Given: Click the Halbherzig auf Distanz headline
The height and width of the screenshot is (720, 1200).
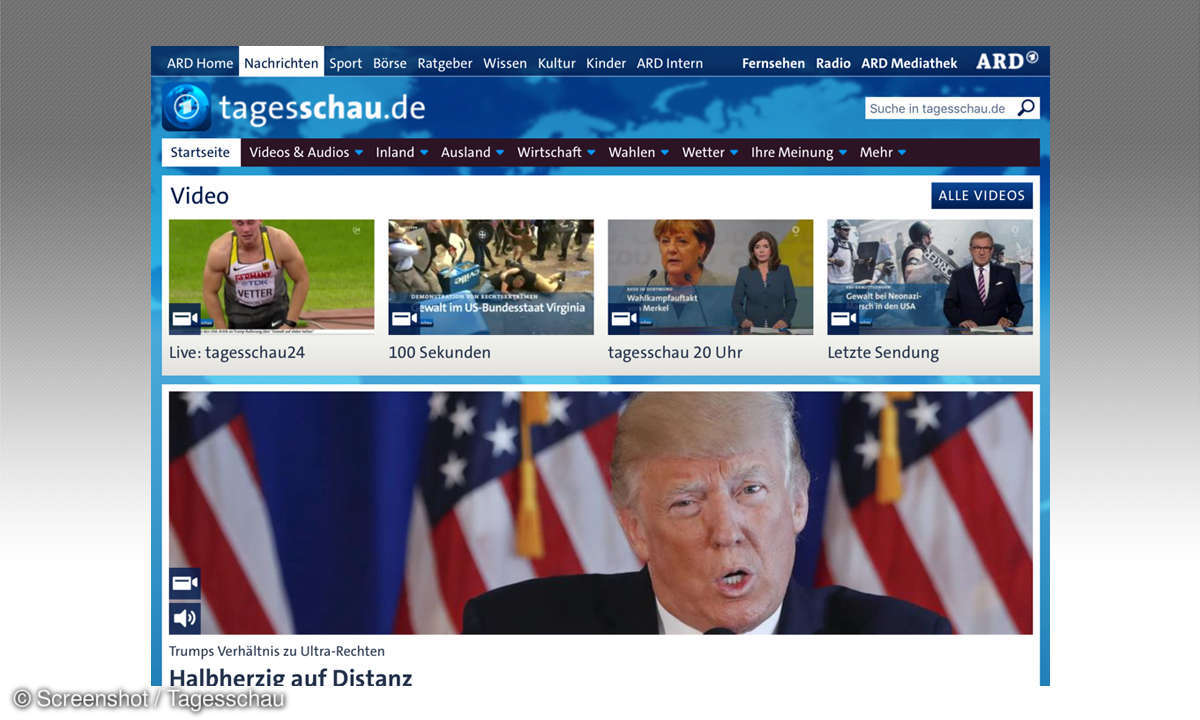Looking at the screenshot, I should [290, 677].
